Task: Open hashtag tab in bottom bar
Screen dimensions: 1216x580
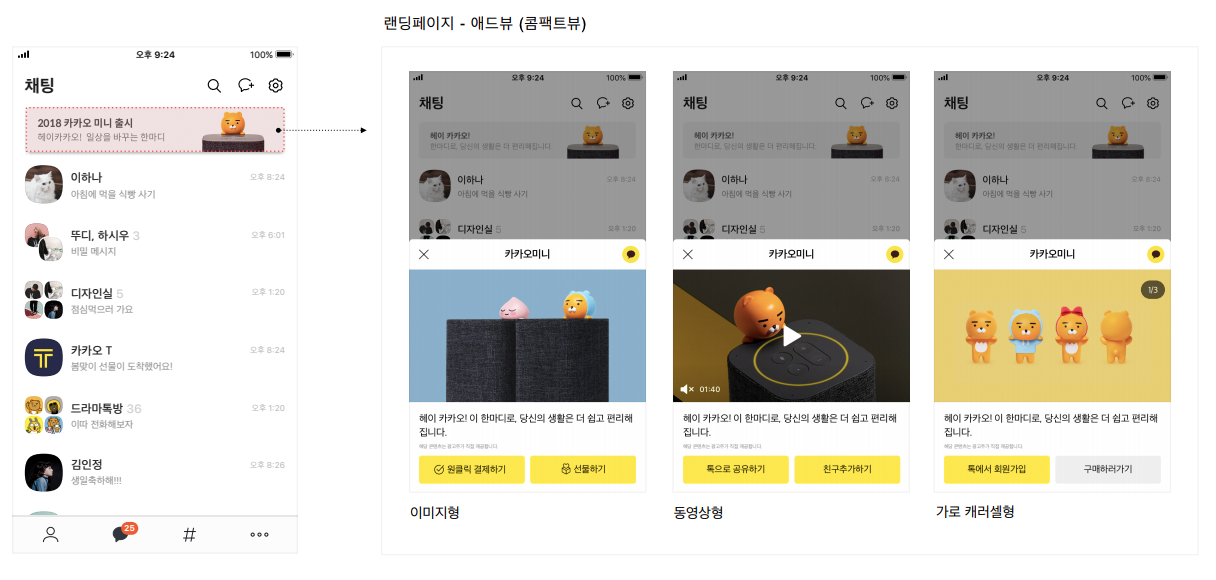Action: pyautogui.click(x=189, y=534)
